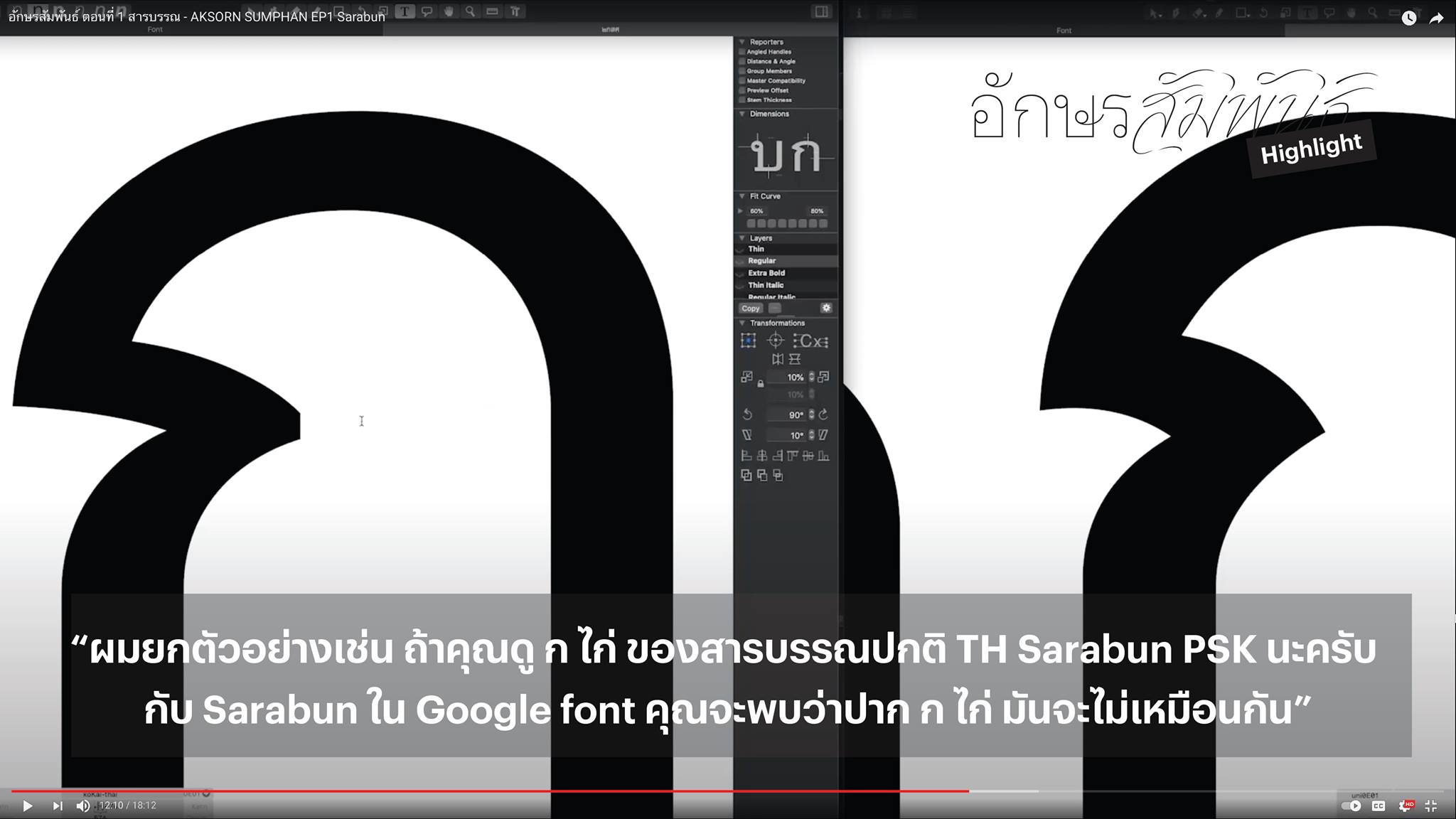
Task: Enable Distance & Angle reporter
Action: click(x=742, y=61)
